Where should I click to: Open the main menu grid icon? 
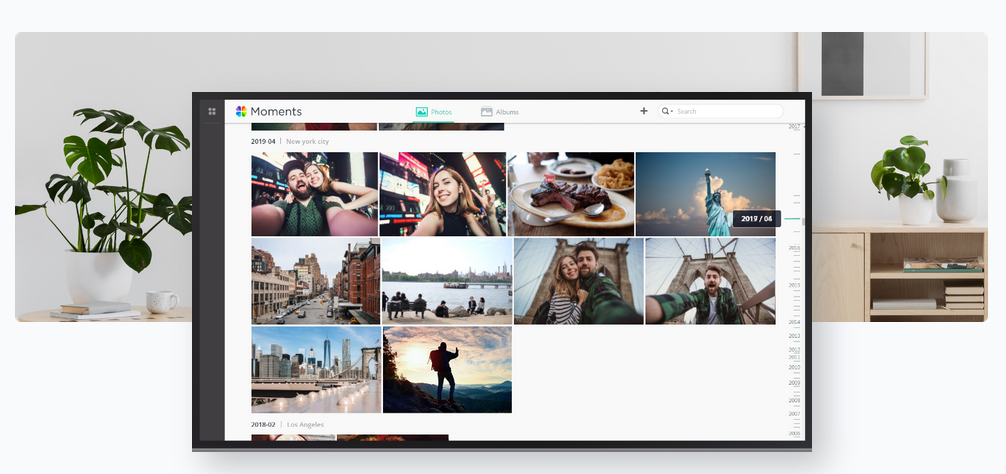211,111
